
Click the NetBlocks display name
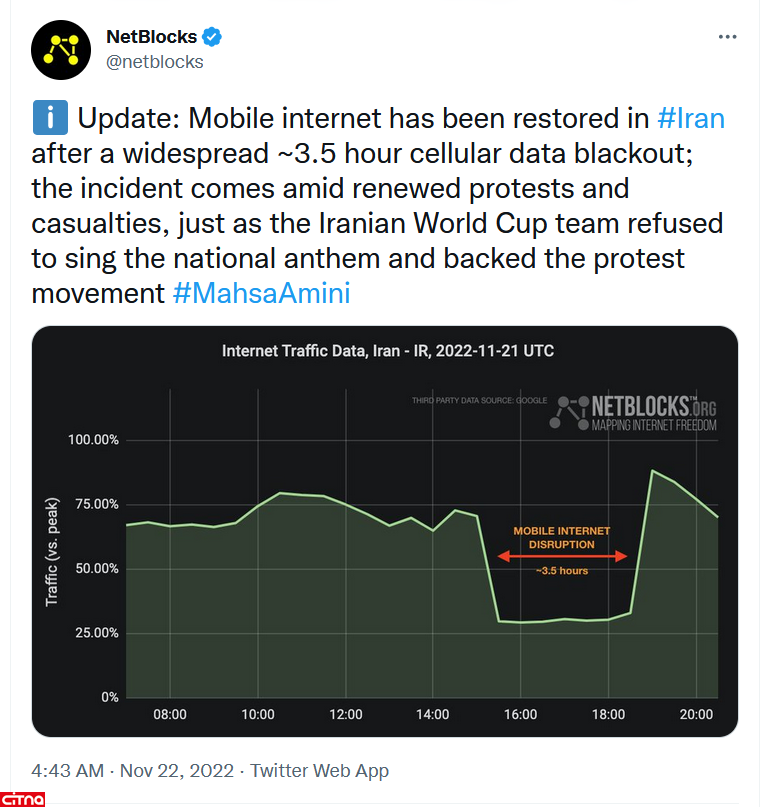[151, 38]
